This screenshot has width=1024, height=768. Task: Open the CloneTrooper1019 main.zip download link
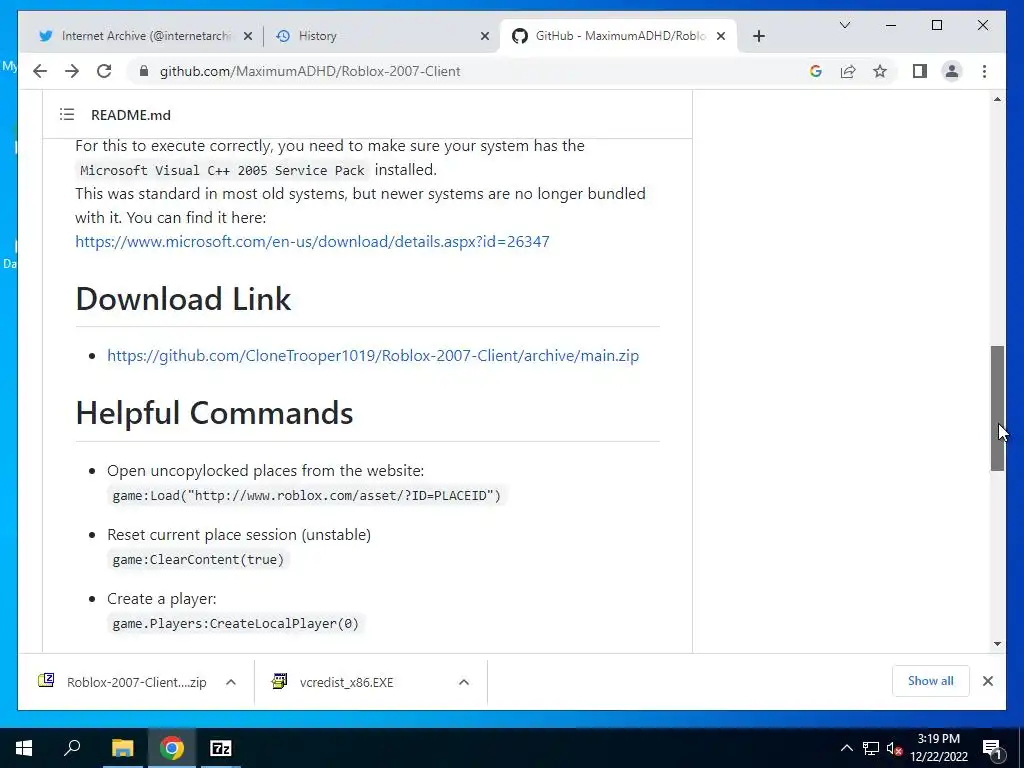click(x=373, y=355)
